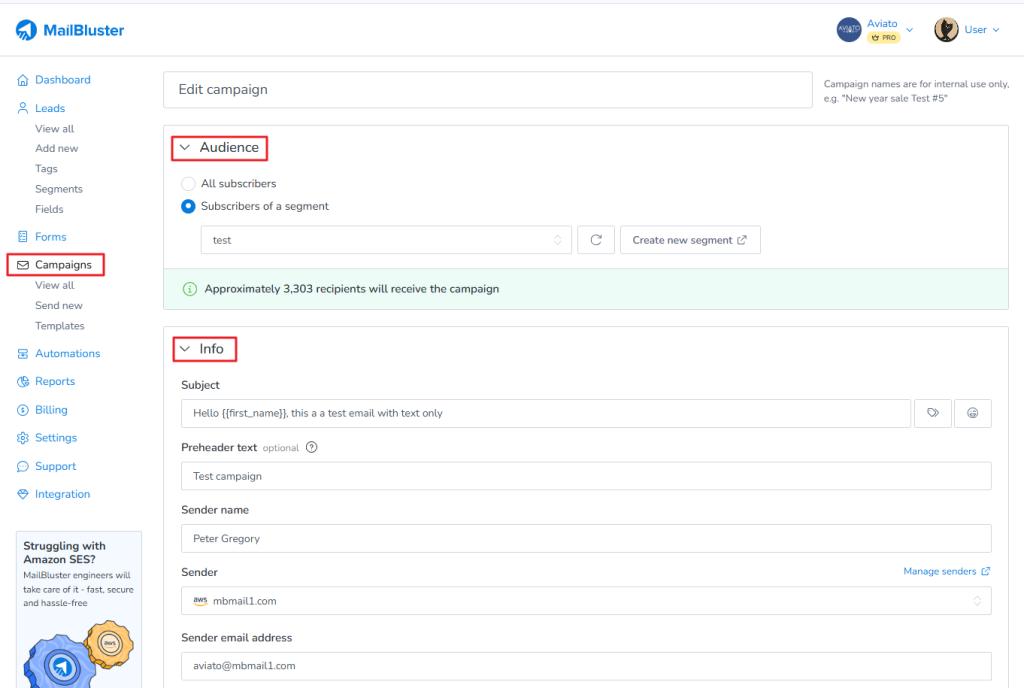Open Tags under Leads
This screenshot has height=688, width=1024.
[46, 168]
